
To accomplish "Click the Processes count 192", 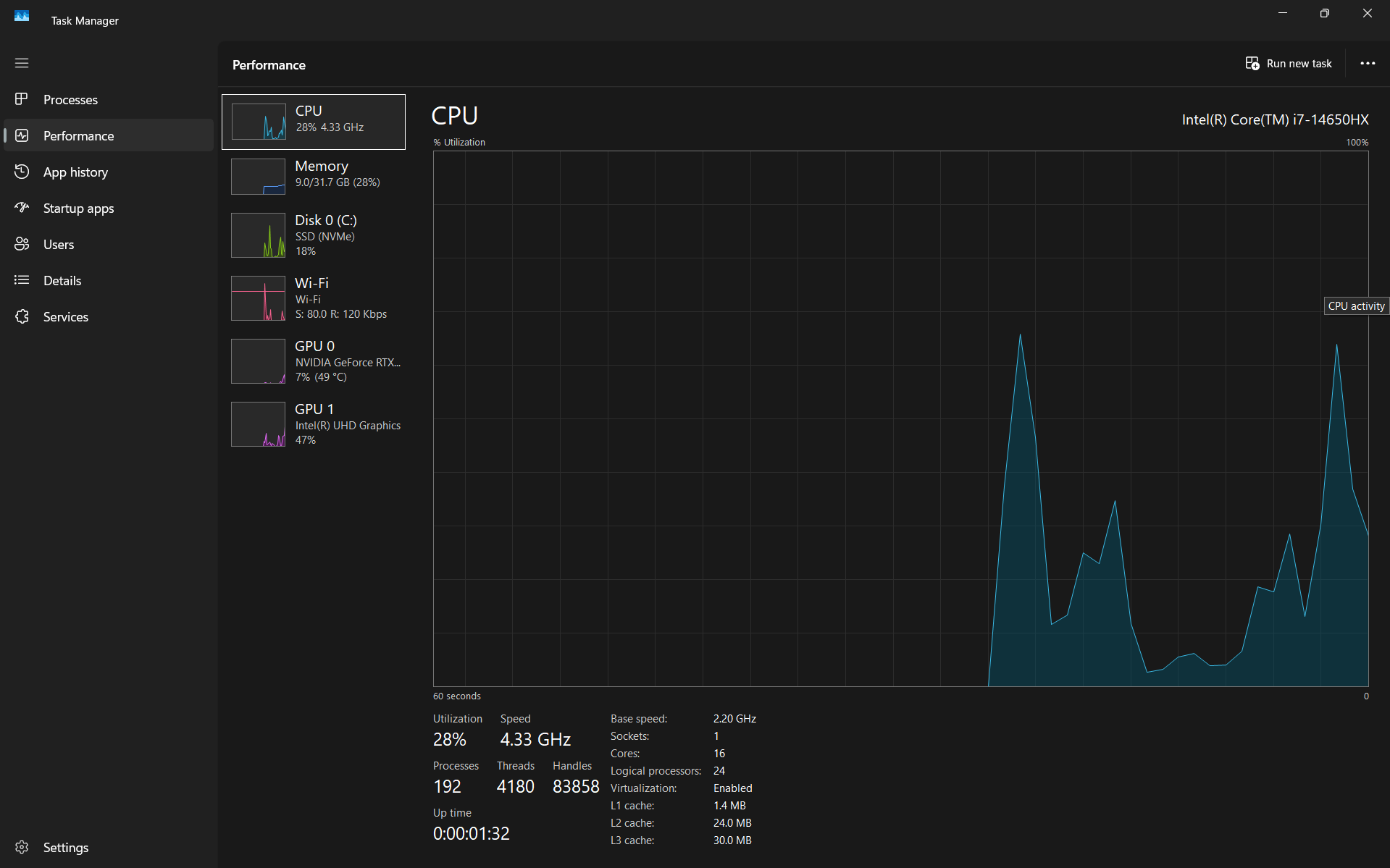I will coord(447,786).
